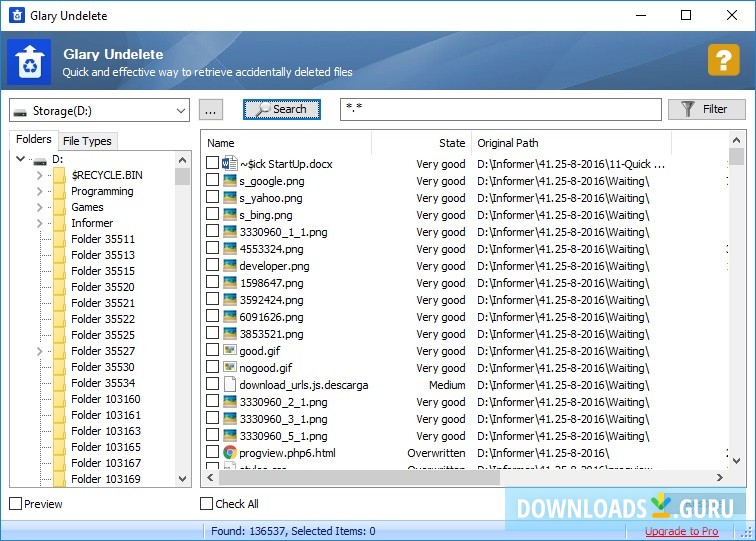Expand the Programming folder node
The height and width of the screenshot is (541, 756).
(40, 191)
